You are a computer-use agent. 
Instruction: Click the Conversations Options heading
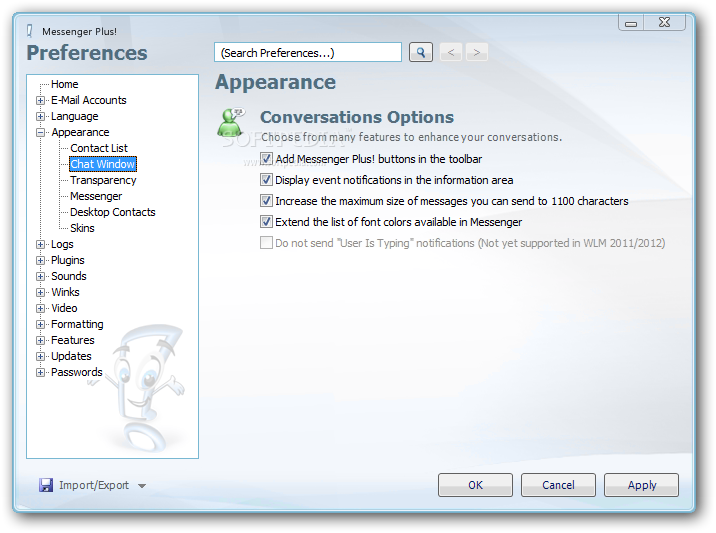(x=357, y=117)
